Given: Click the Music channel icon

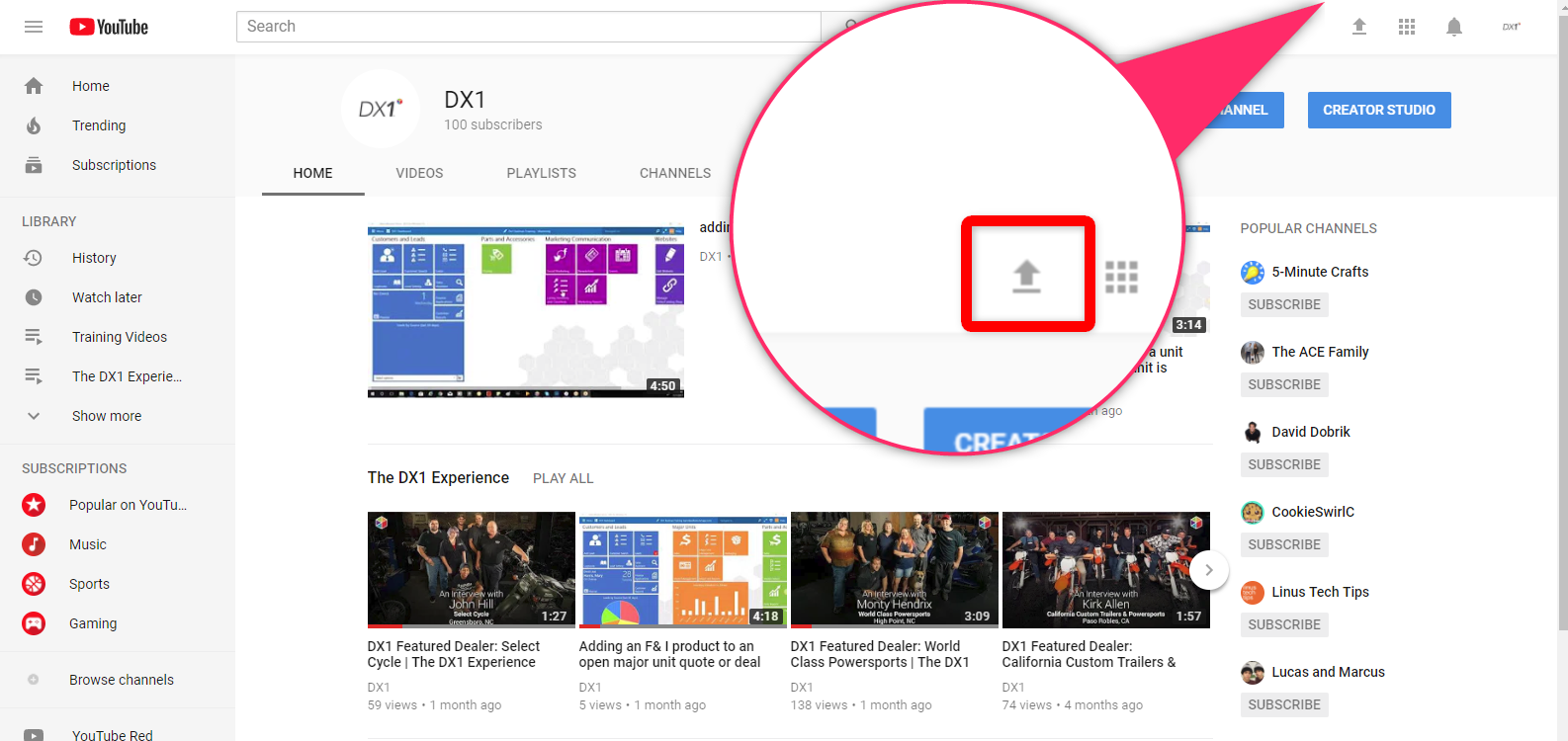Looking at the screenshot, I should (34, 544).
